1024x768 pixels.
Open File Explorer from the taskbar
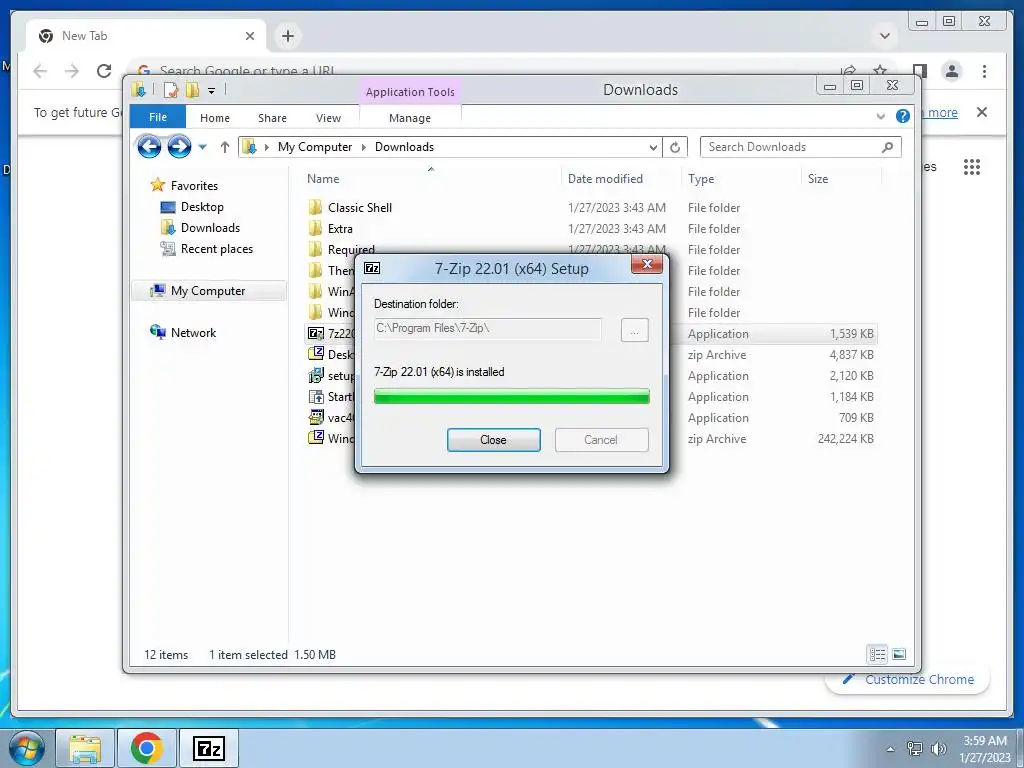[x=86, y=748]
